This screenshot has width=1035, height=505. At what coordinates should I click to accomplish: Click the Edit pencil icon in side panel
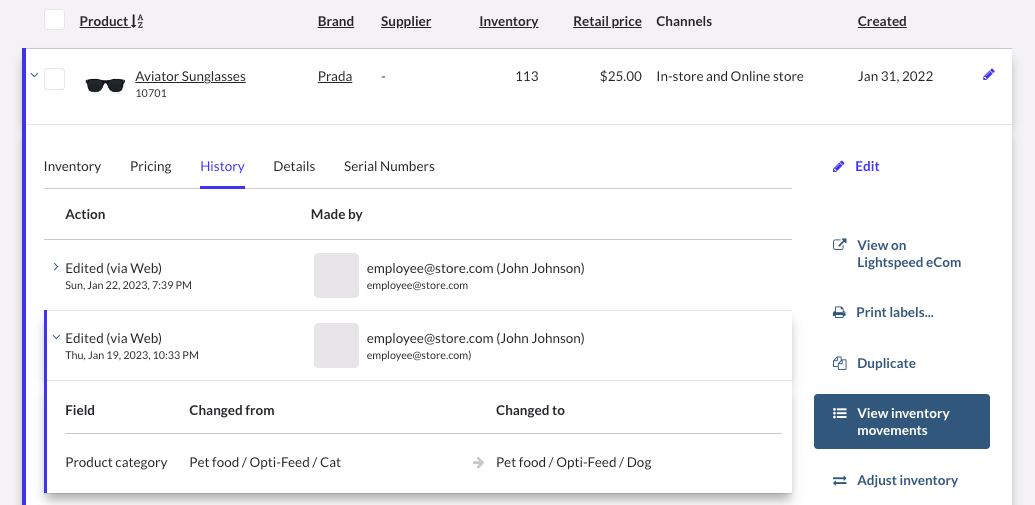(x=839, y=167)
